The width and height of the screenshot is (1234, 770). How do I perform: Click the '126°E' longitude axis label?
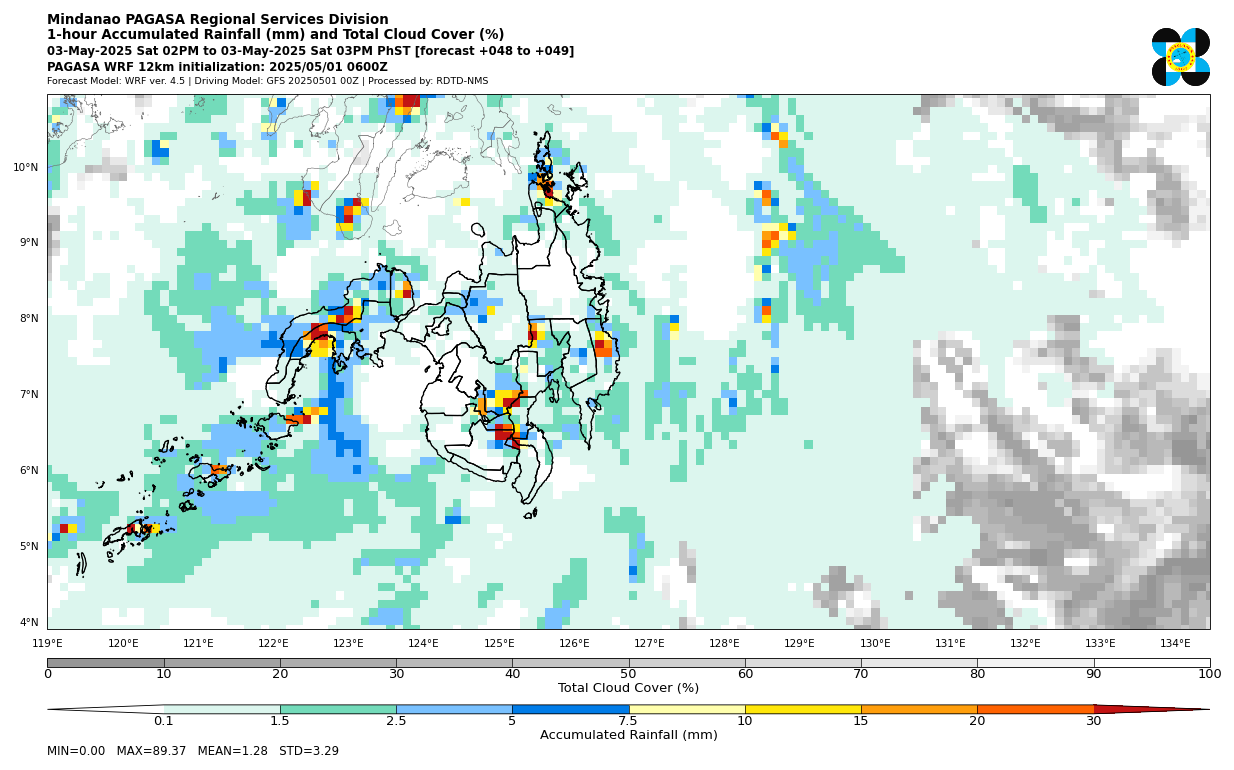coord(574,643)
